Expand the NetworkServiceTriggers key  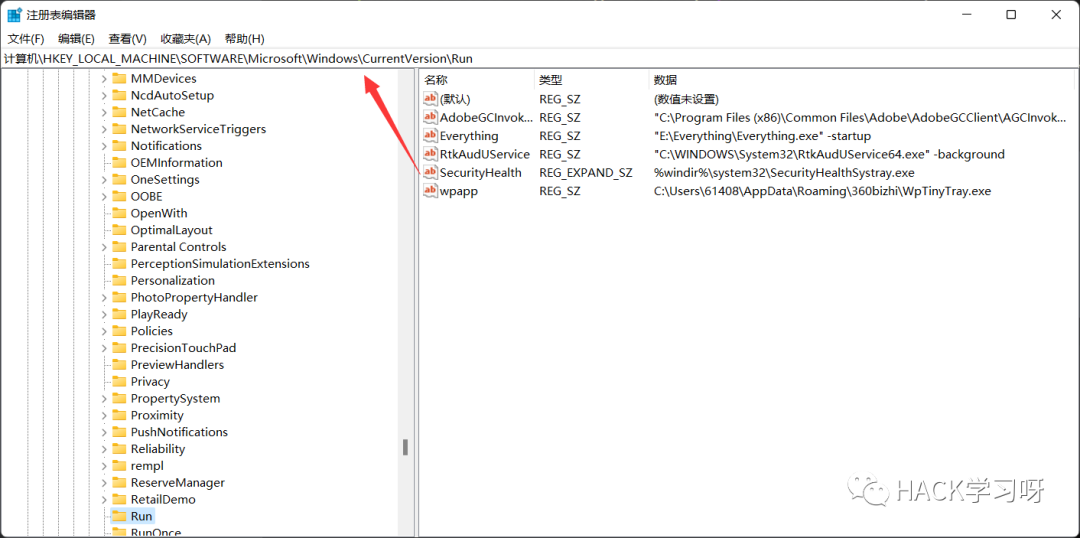tap(104, 130)
